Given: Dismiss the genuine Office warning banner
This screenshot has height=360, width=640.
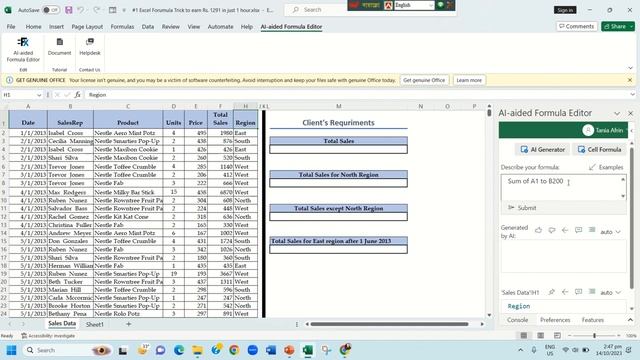Looking at the screenshot, I should [630, 80].
